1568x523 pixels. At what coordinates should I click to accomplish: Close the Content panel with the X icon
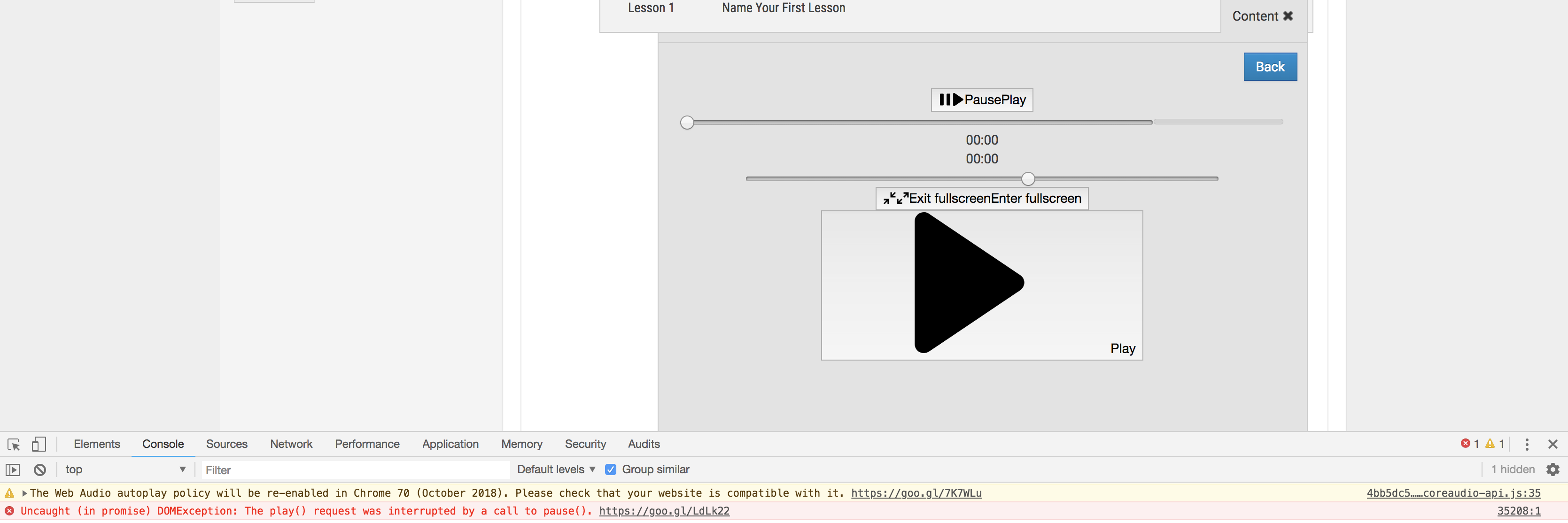[1288, 16]
